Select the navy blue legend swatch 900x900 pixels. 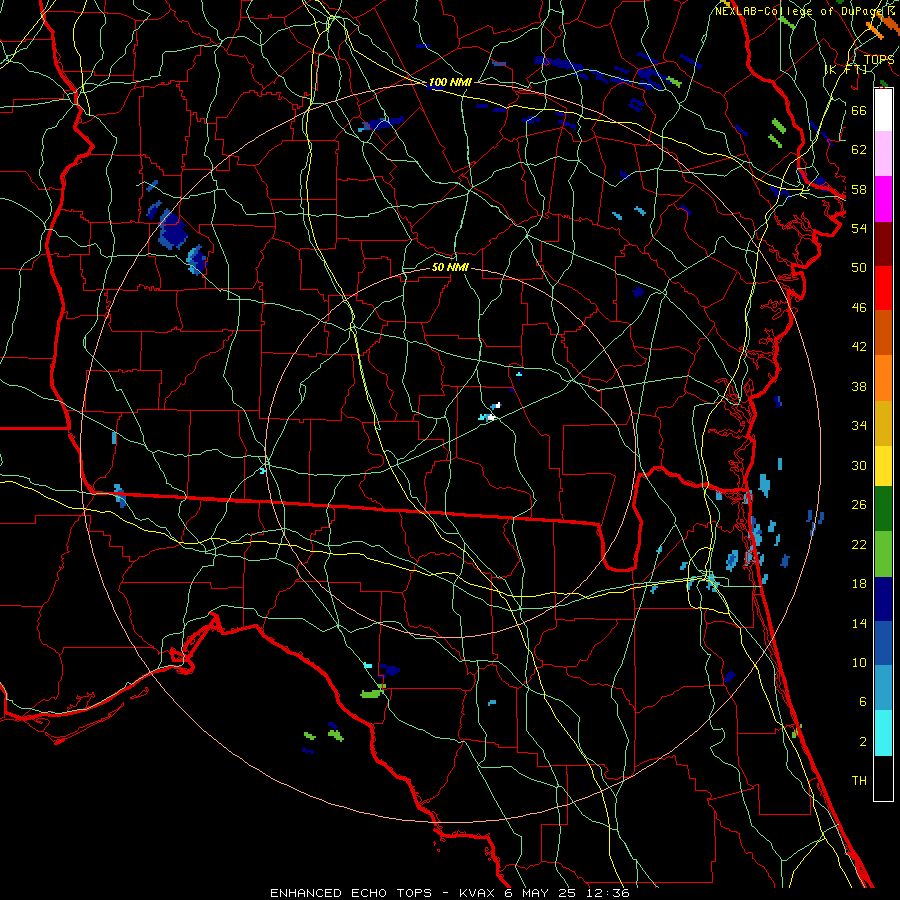883,599
